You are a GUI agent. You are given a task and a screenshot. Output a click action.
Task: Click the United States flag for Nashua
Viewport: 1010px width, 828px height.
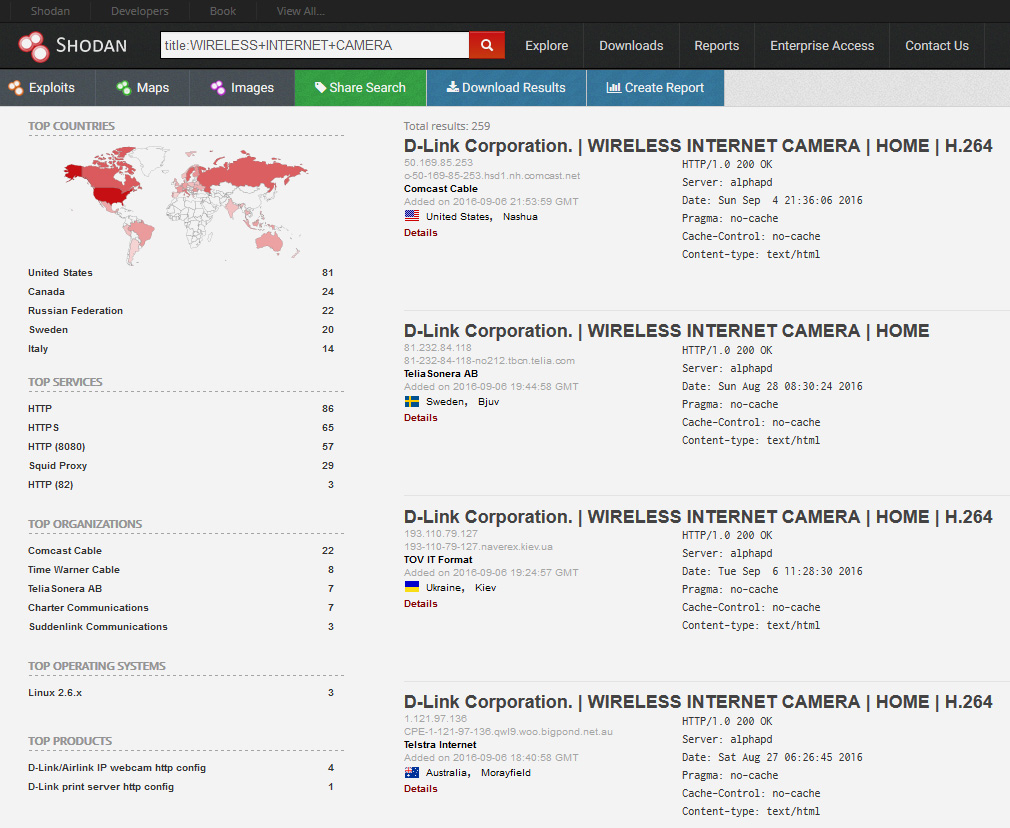(412, 216)
